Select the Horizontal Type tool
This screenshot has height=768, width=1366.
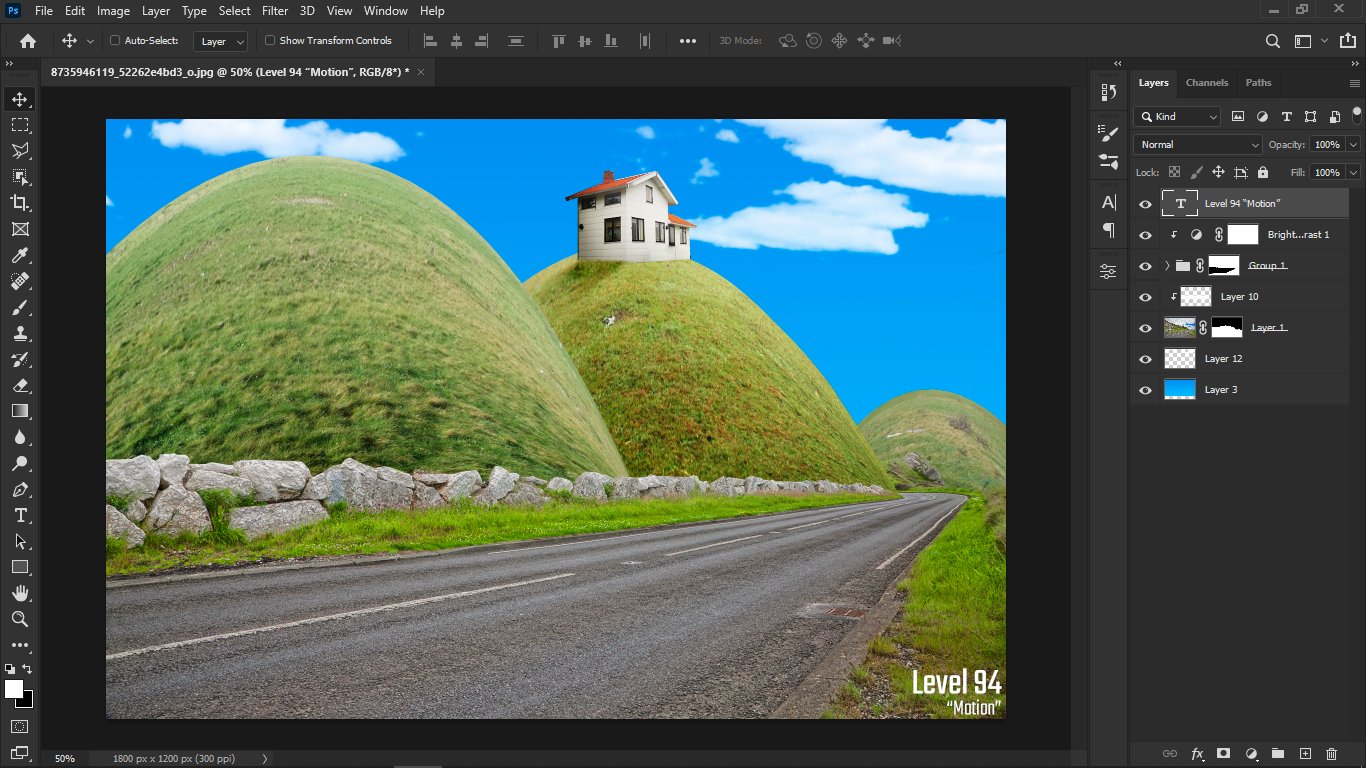(x=20, y=516)
